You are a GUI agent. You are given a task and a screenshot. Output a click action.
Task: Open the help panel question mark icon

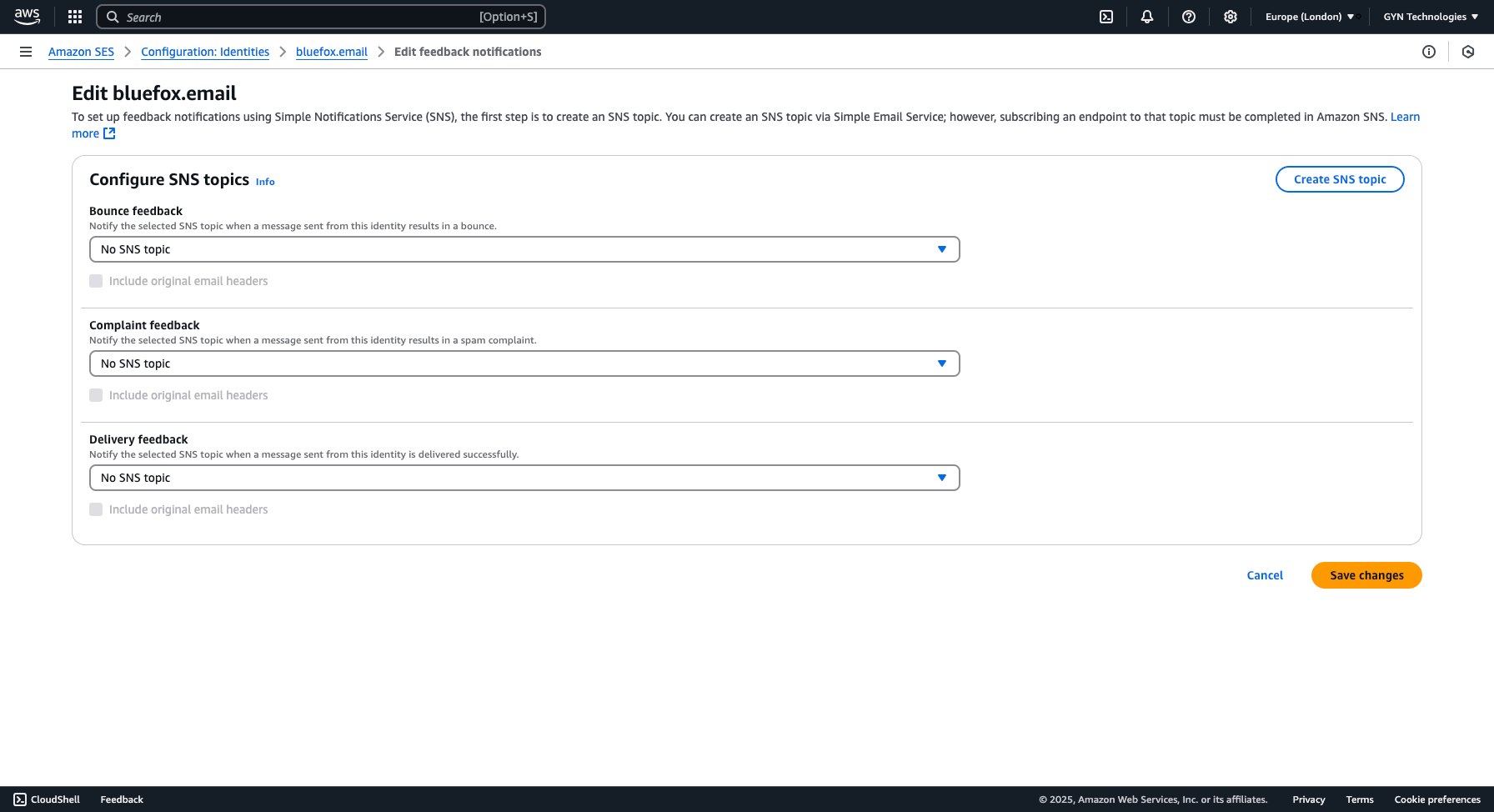[1189, 17]
